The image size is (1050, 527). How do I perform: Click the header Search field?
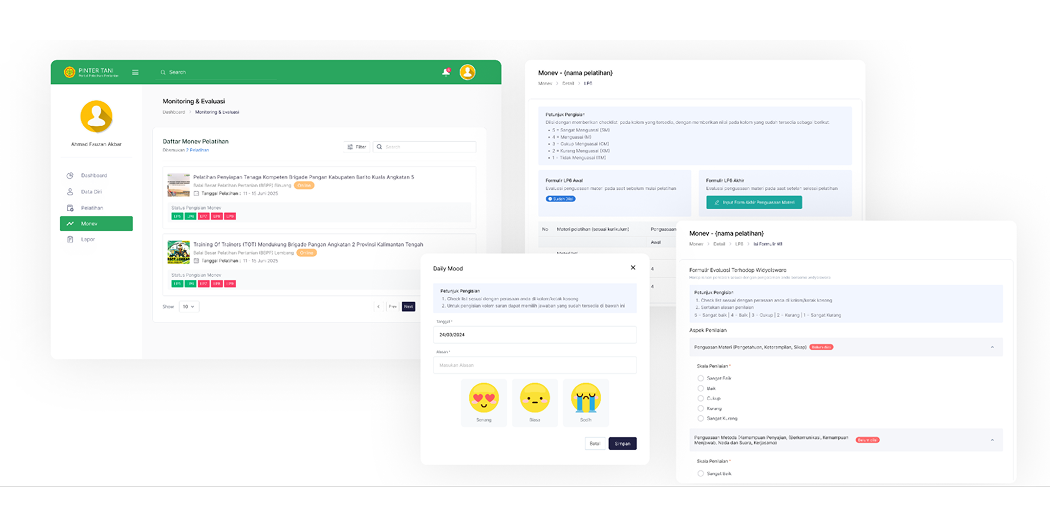coord(218,72)
